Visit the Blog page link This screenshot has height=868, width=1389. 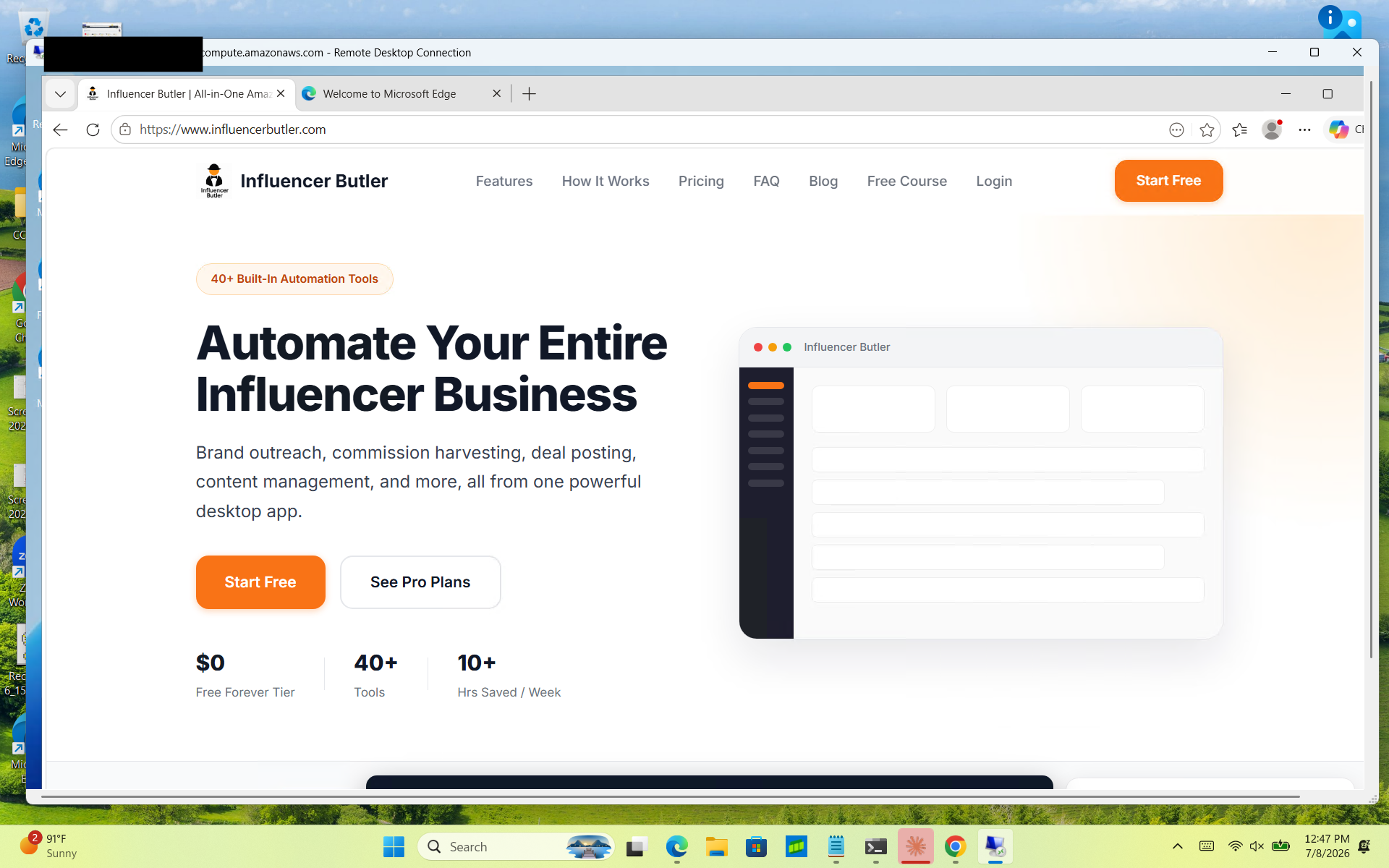823,182
